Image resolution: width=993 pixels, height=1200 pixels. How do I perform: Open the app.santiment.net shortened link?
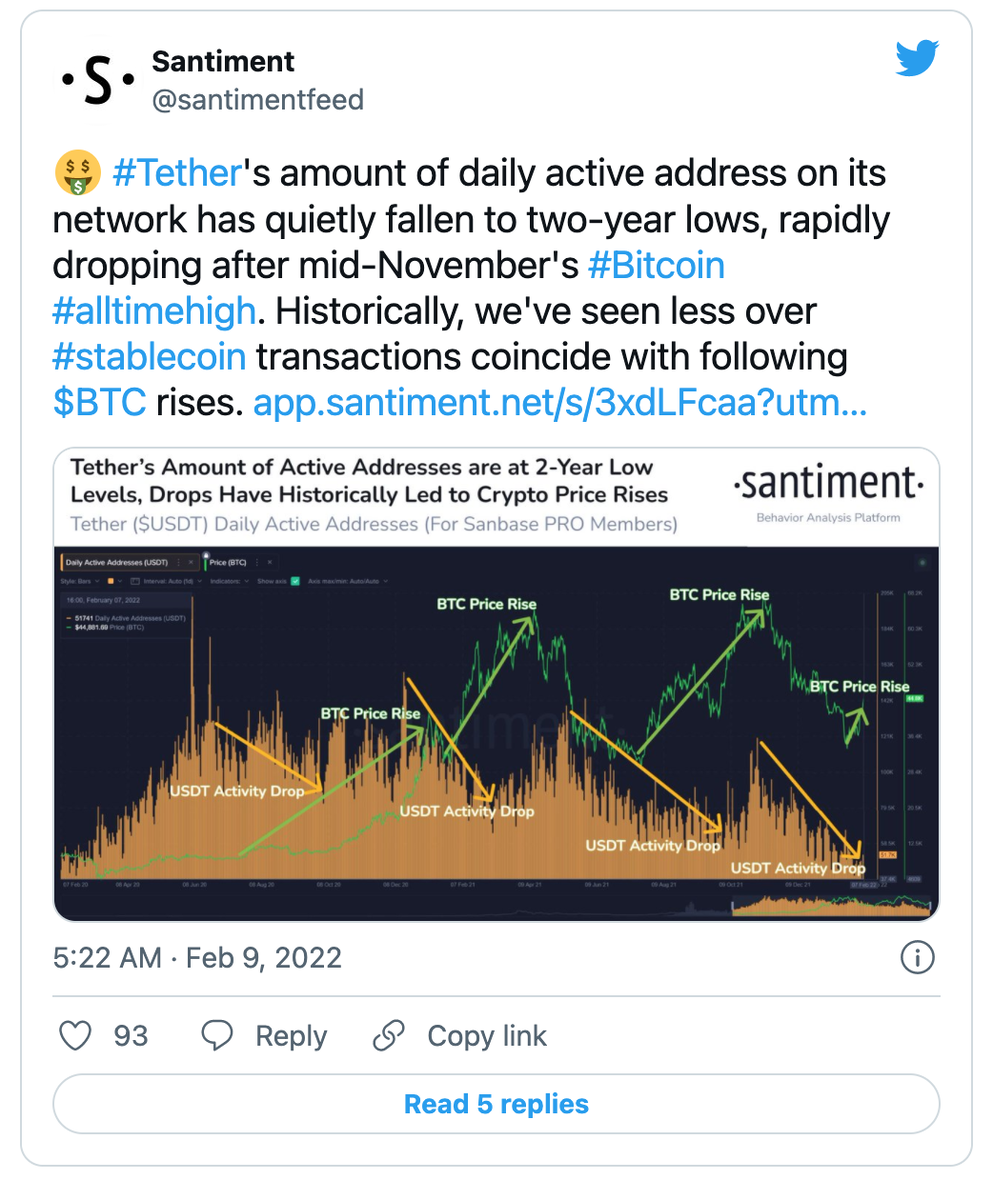tap(560, 405)
